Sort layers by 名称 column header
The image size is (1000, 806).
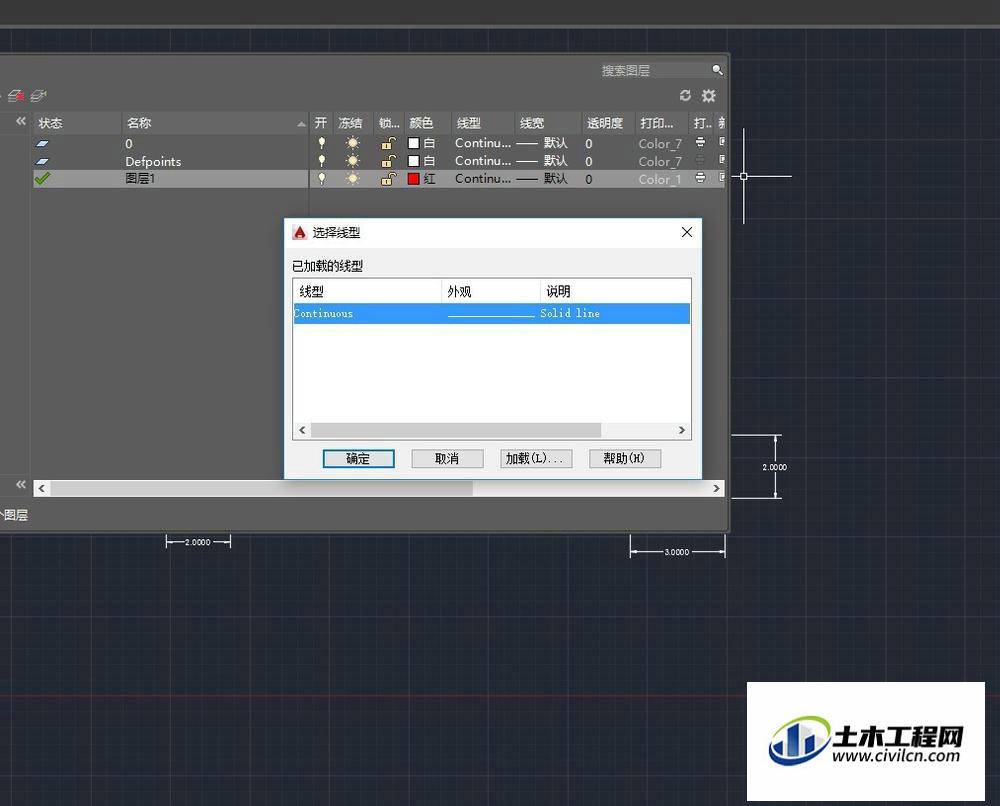pyautogui.click(x=215, y=122)
